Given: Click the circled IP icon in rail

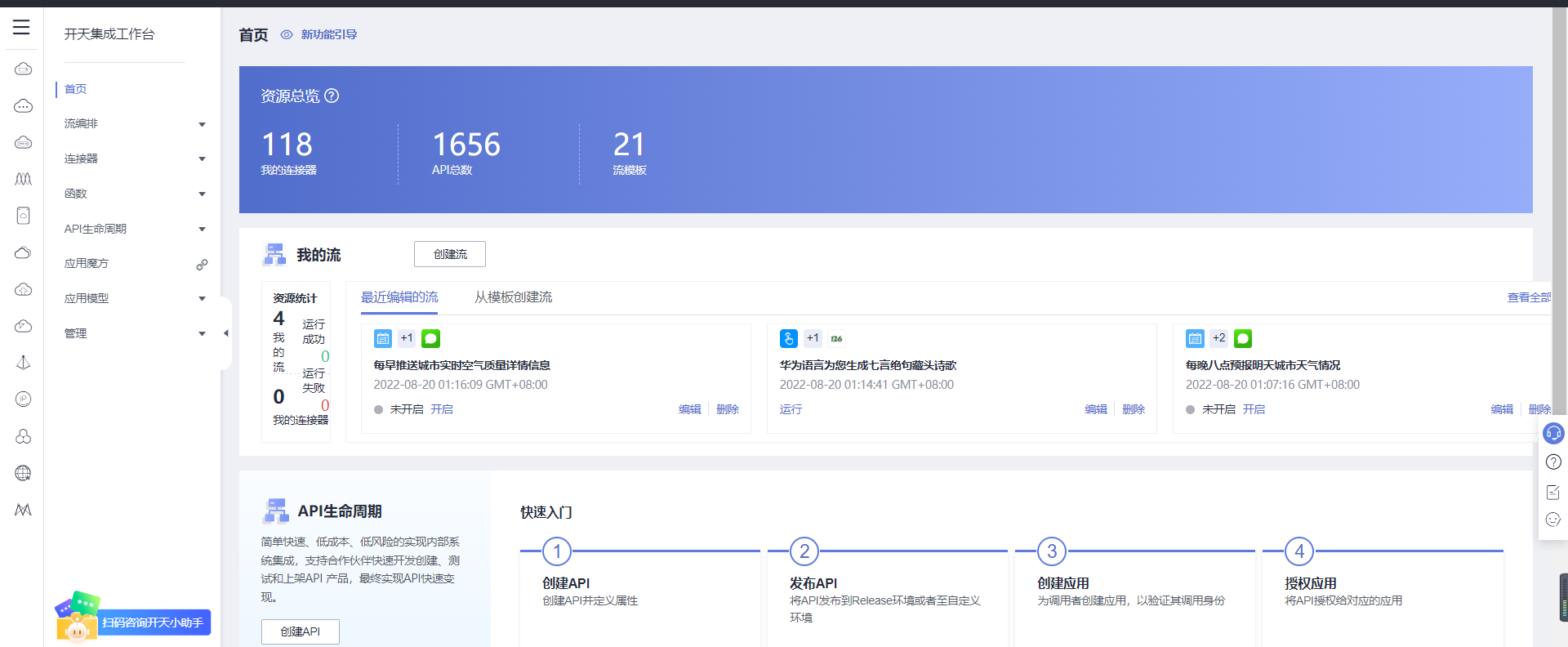Looking at the screenshot, I should pyautogui.click(x=23, y=399).
